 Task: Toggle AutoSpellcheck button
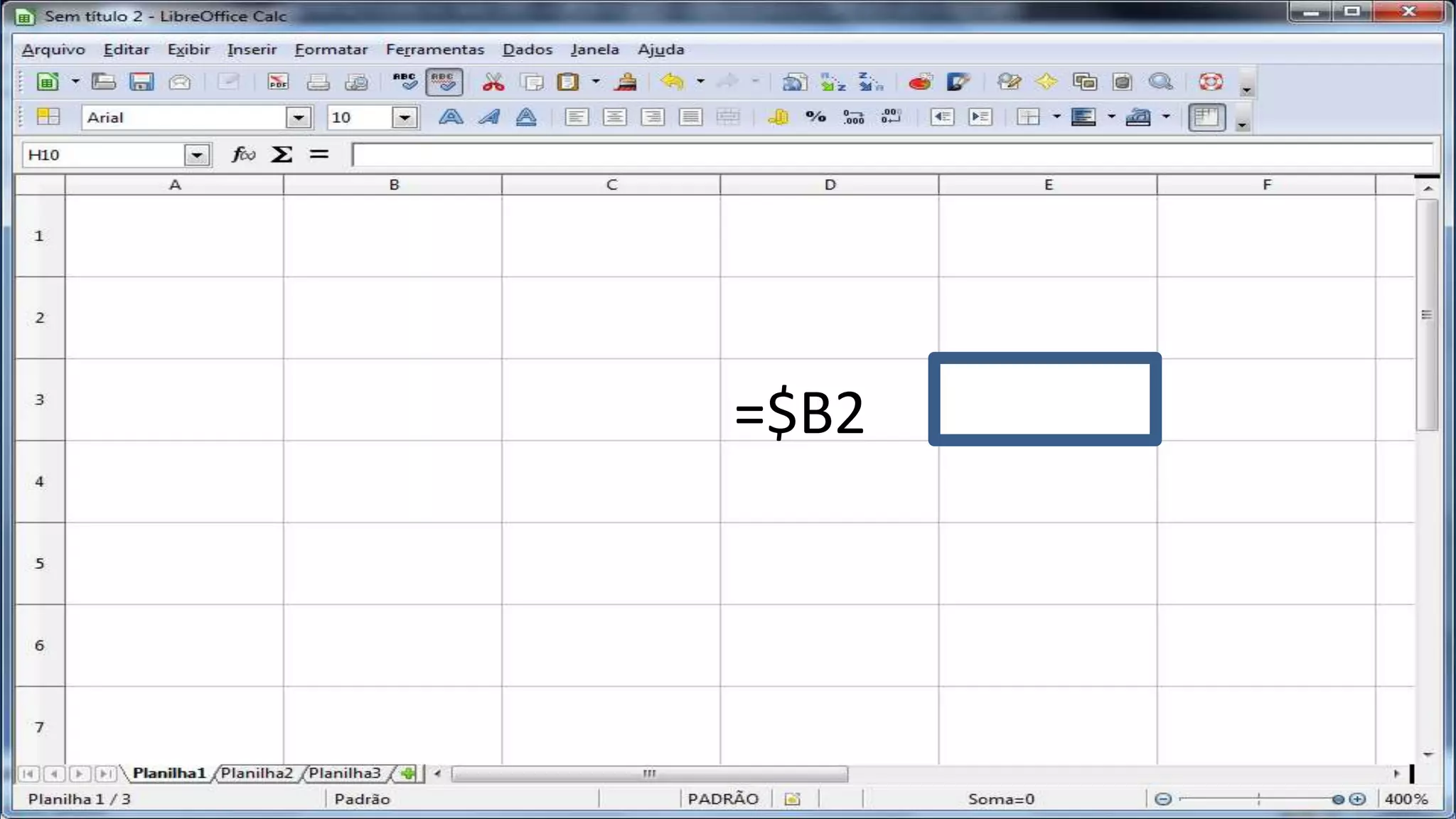click(x=444, y=82)
